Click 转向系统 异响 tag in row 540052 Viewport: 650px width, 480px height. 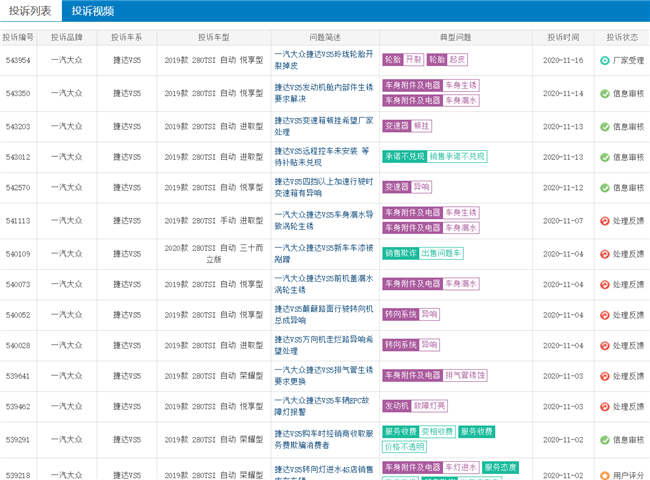(411, 314)
